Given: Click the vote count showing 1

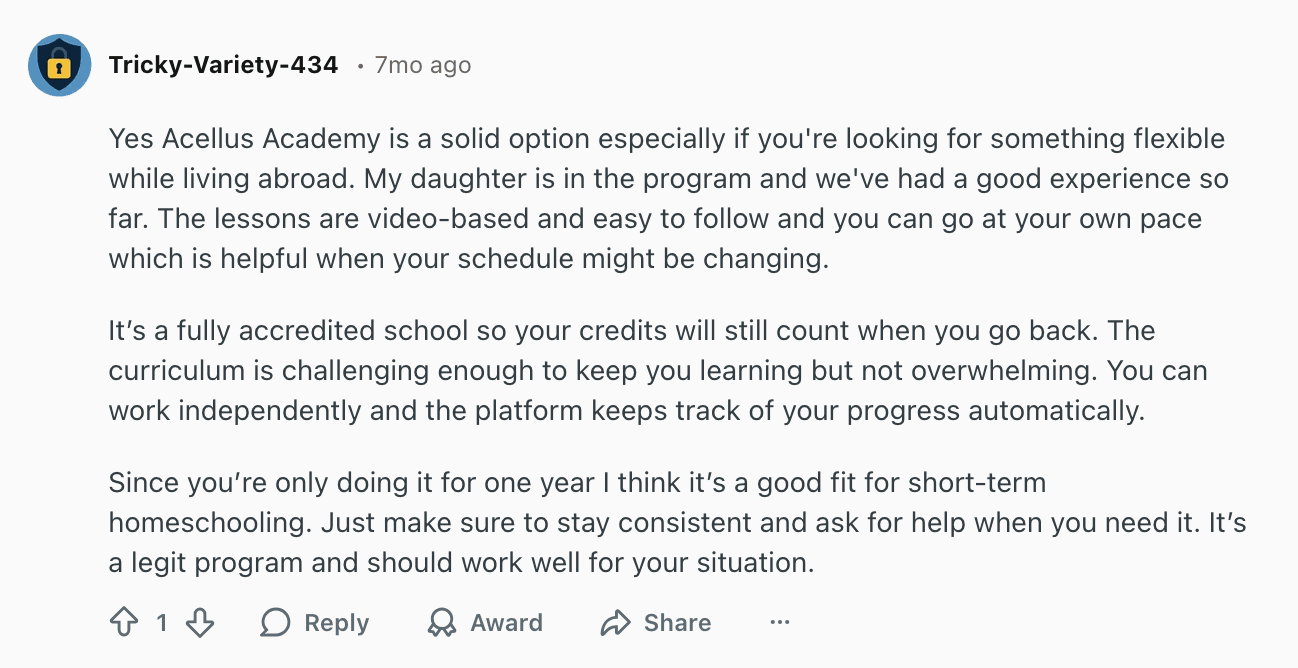Looking at the screenshot, I should pyautogui.click(x=163, y=622).
